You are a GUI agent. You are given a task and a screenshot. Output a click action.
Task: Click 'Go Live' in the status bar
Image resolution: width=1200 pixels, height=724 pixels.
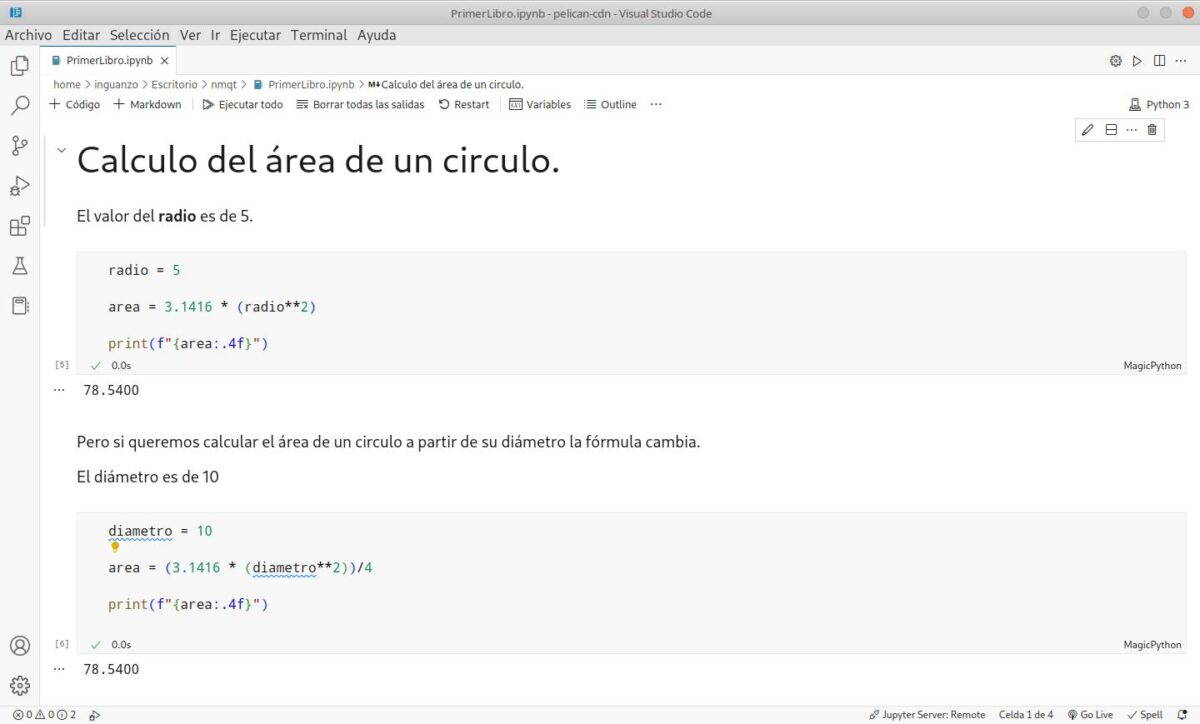pyautogui.click(x=1090, y=714)
